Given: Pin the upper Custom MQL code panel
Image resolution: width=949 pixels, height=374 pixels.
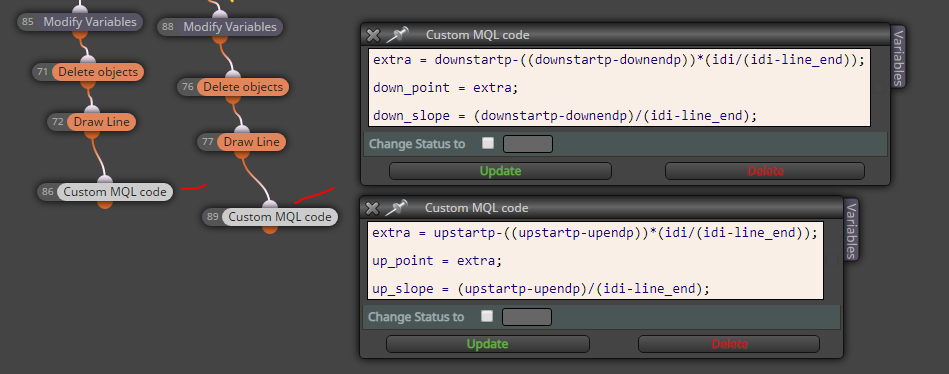Looking at the screenshot, I should point(397,34).
